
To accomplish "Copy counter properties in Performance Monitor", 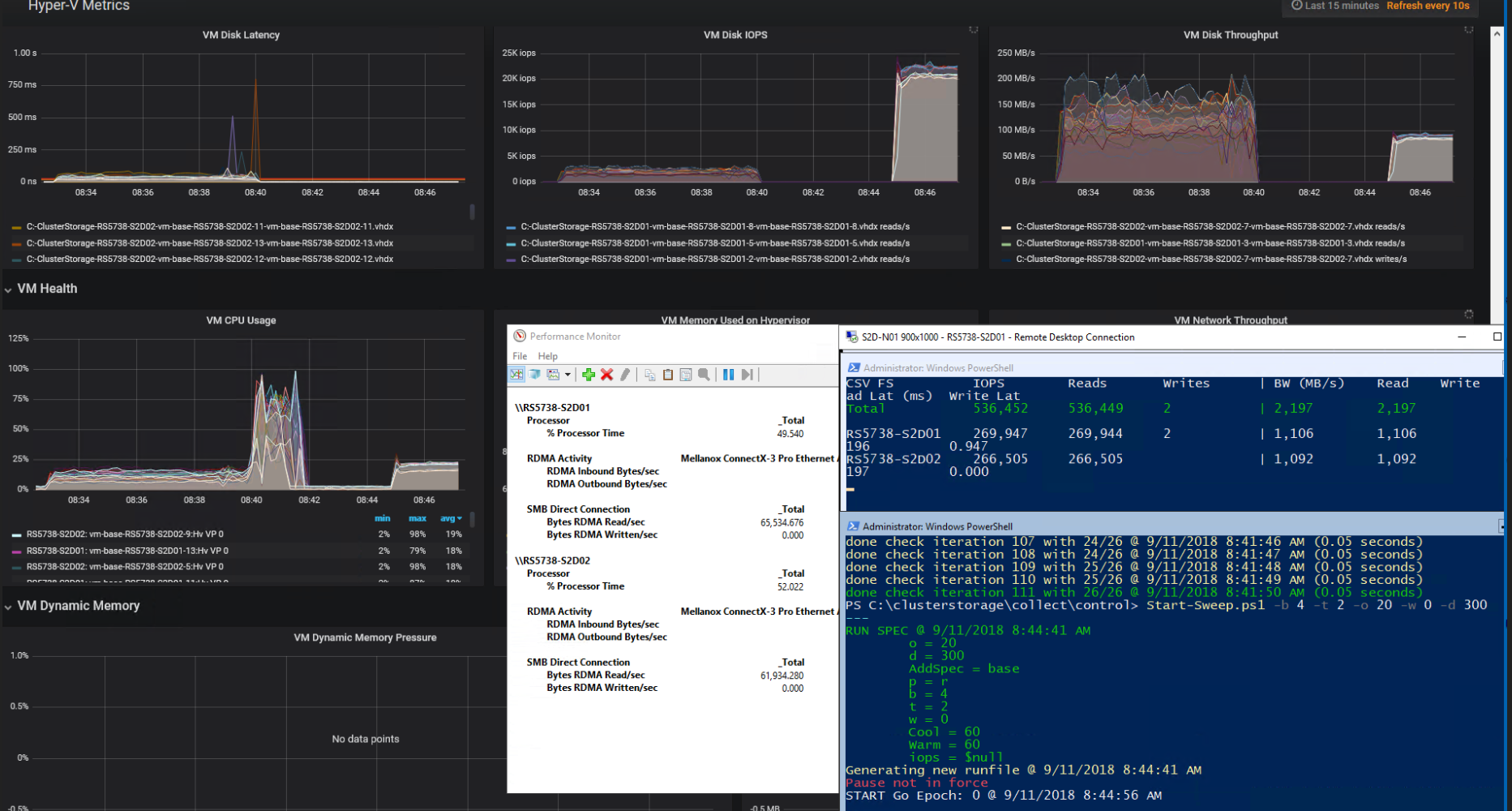I will (x=649, y=374).
